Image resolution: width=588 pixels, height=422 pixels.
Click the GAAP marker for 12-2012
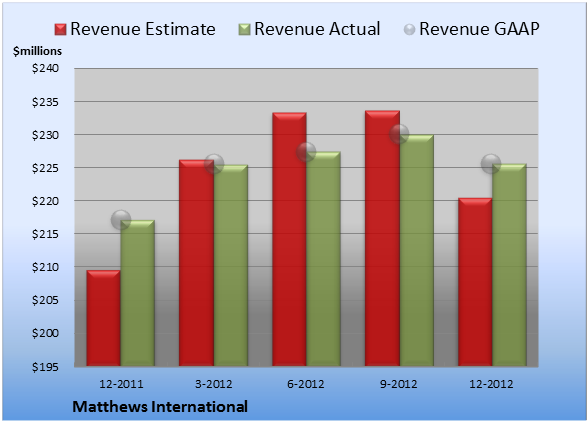(x=491, y=163)
